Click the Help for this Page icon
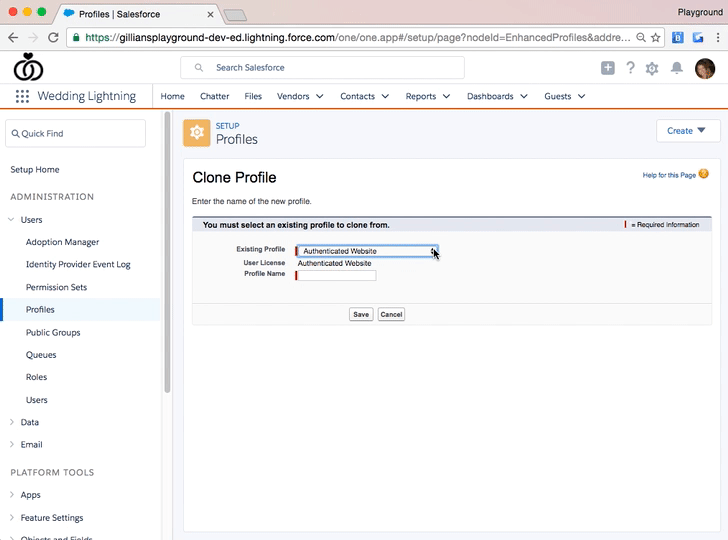This screenshot has height=540, width=728. pos(703,174)
